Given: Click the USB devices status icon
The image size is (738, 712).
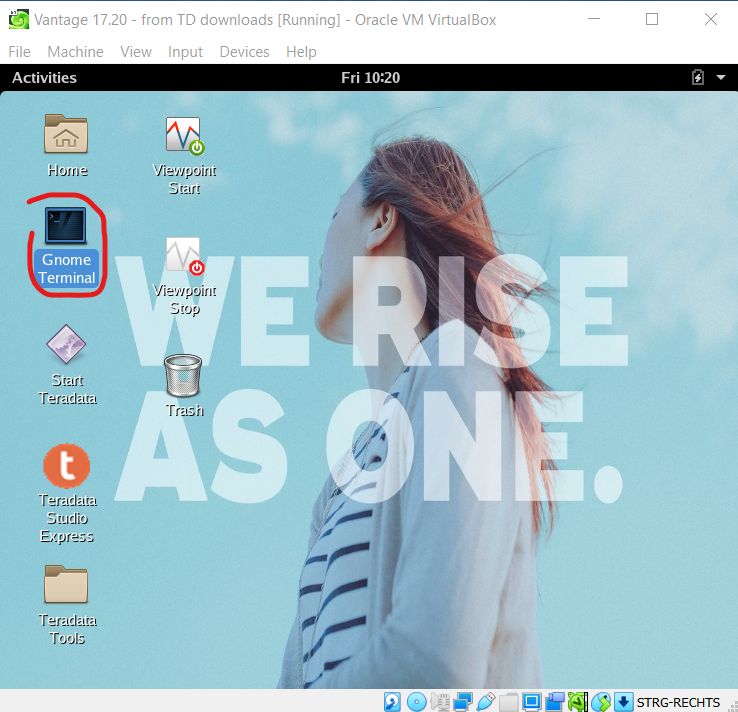Looking at the screenshot, I should (x=486, y=701).
